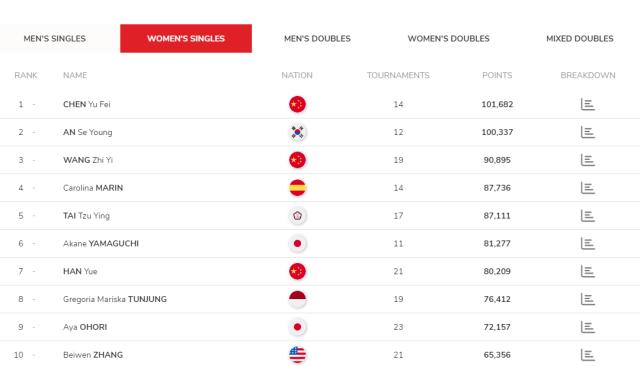Click the Points column header
Screen dimensions: 640x366
(497, 75)
